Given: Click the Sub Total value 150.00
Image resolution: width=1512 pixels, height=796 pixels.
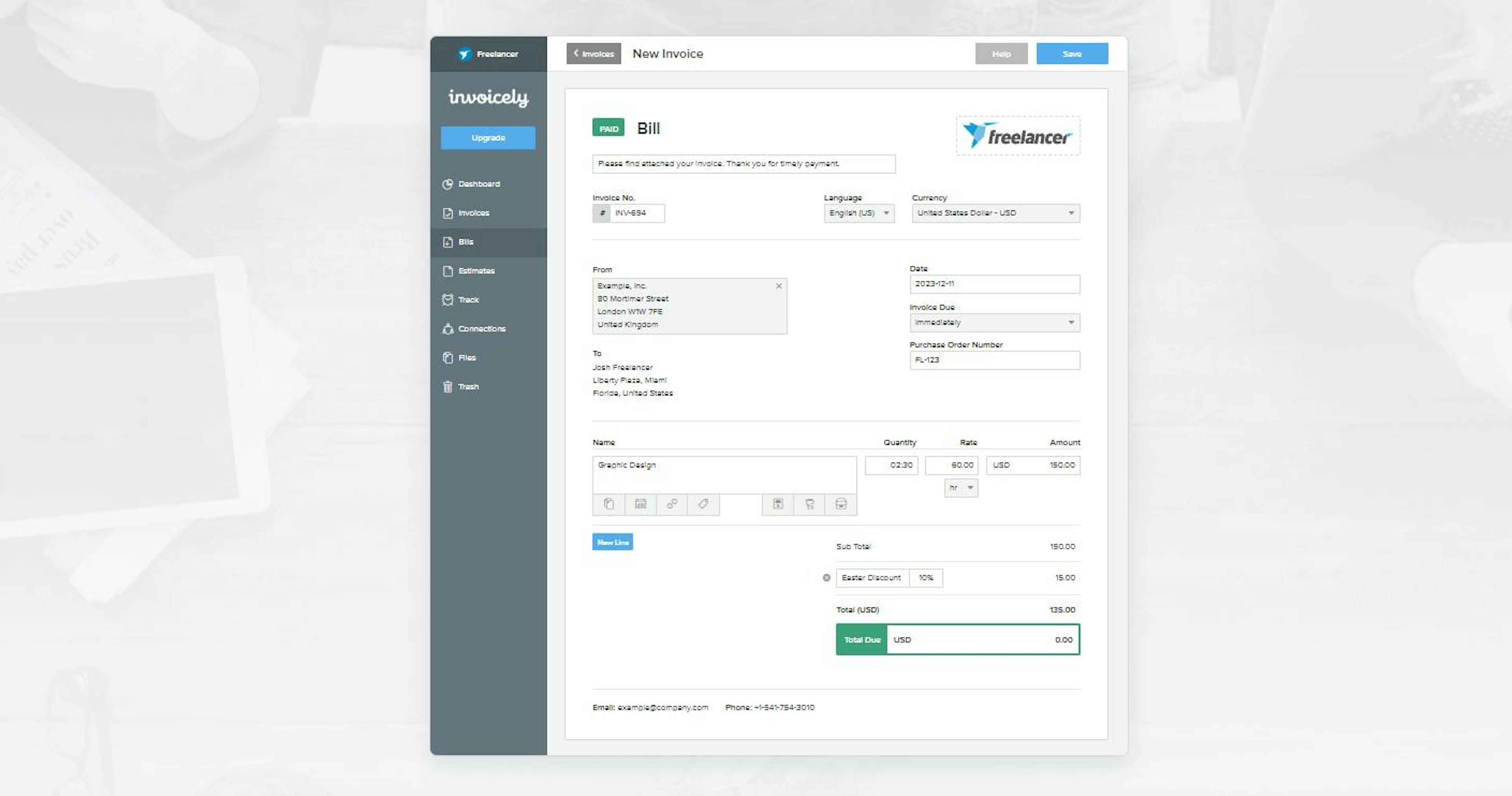Looking at the screenshot, I should point(1062,546).
